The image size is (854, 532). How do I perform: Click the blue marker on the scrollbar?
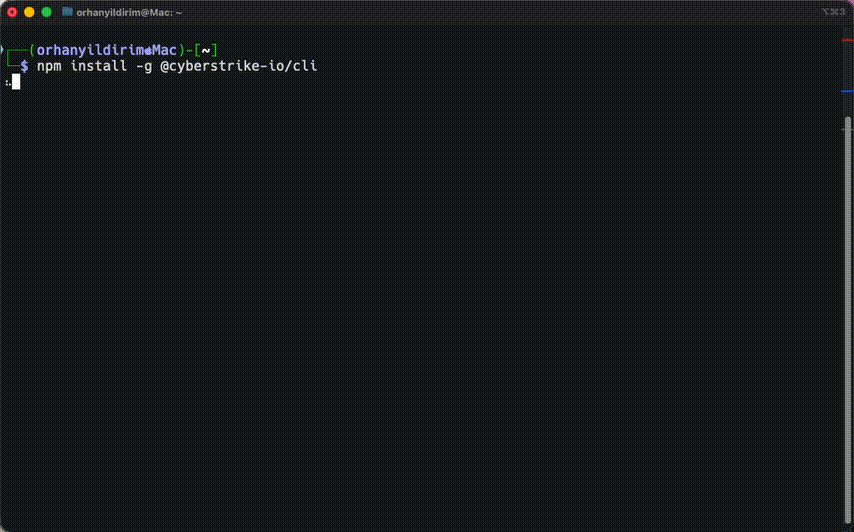pyautogui.click(x=847, y=92)
